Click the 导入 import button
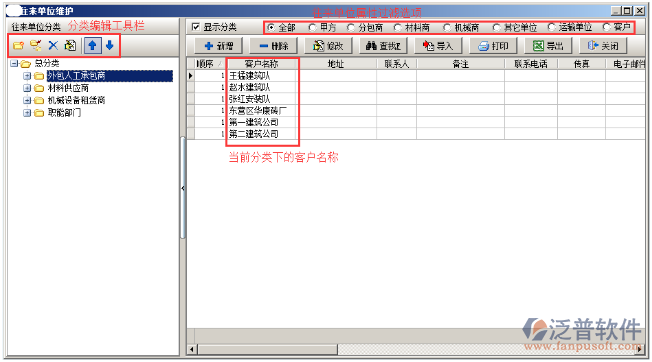The height and width of the screenshot is (362, 652). (x=438, y=46)
